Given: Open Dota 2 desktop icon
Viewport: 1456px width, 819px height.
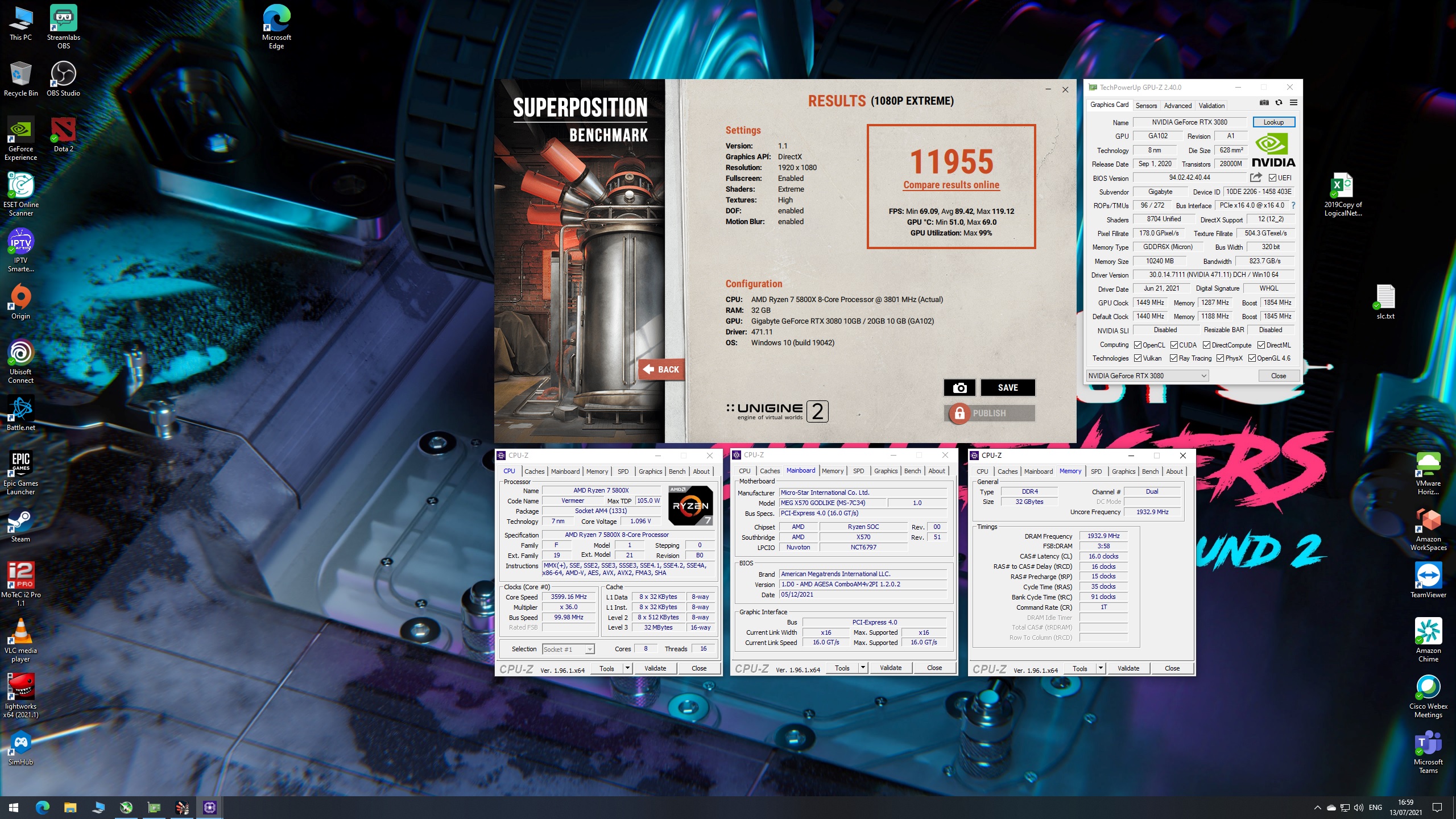Looking at the screenshot, I should point(63,134).
